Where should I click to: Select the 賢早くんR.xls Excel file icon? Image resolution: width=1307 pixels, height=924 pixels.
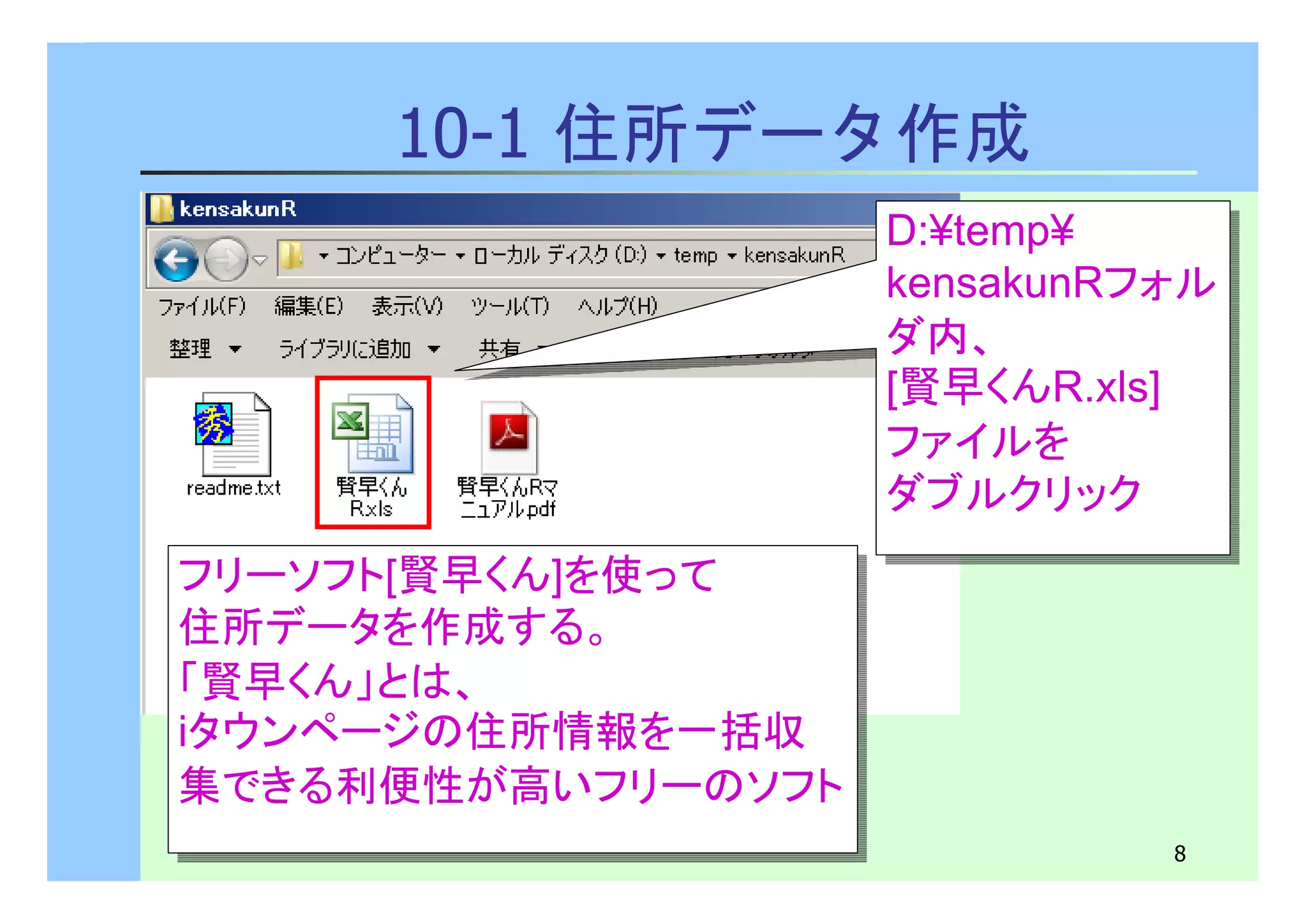[373, 434]
